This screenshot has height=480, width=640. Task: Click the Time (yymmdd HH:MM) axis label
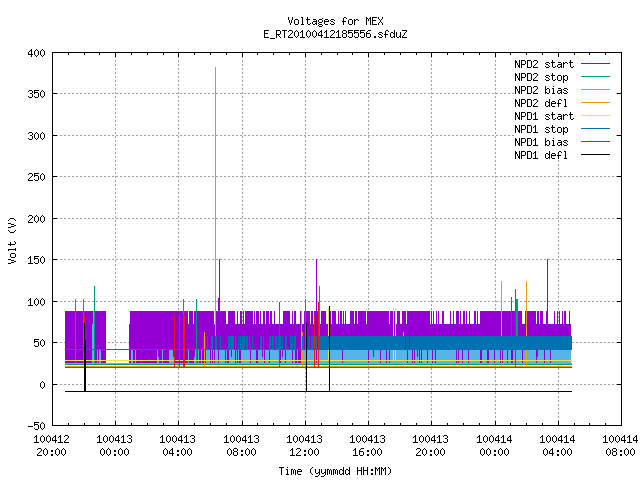[x=335, y=471]
